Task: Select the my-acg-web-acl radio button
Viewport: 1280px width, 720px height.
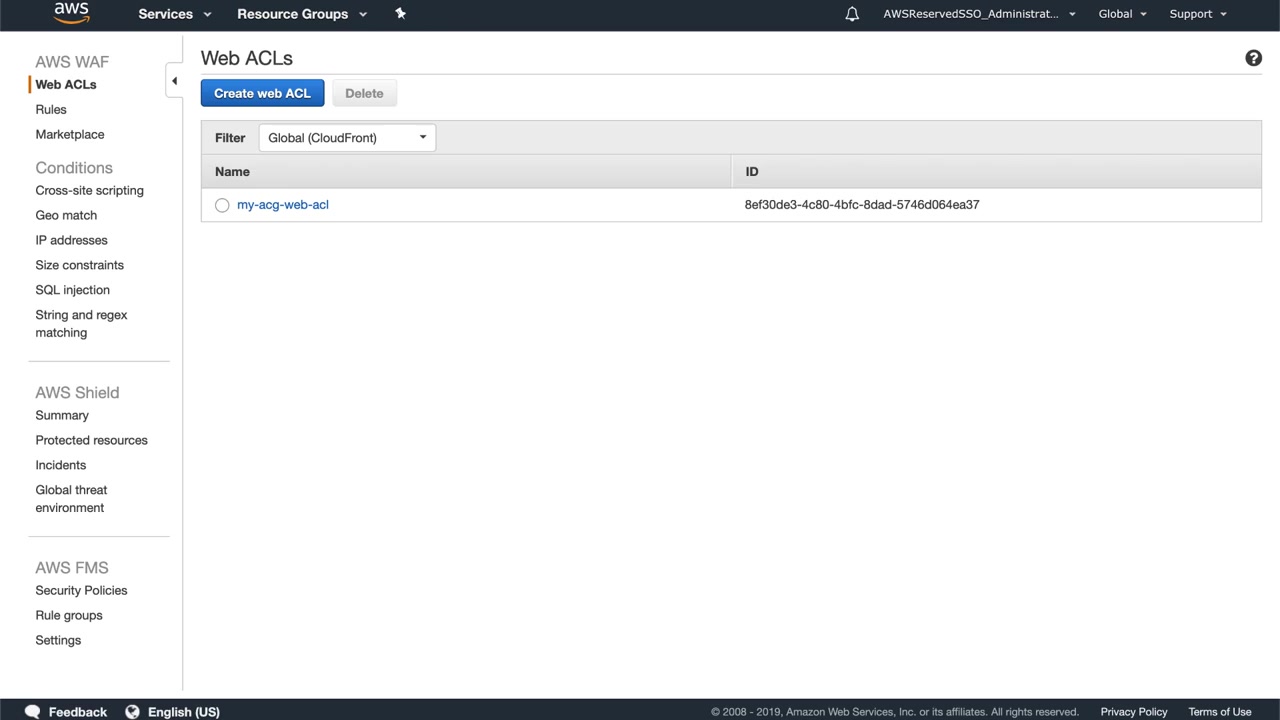Action: [x=222, y=205]
